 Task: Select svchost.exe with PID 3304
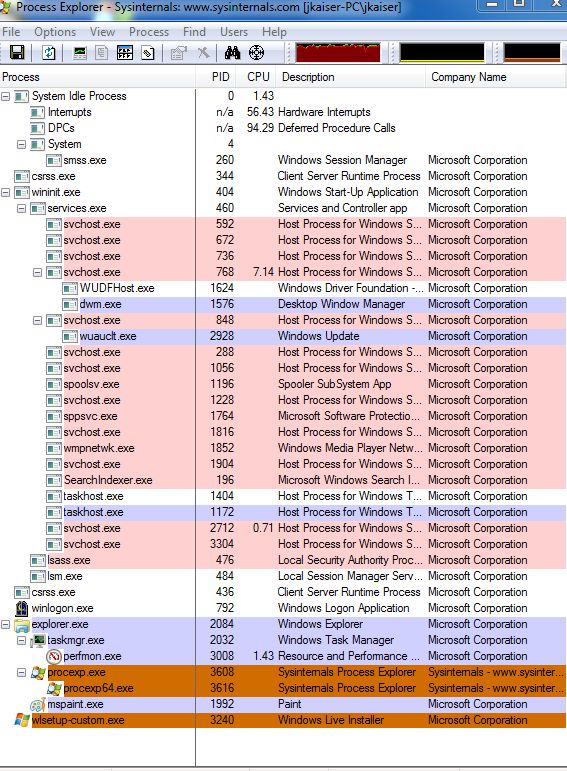(x=283, y=544)
